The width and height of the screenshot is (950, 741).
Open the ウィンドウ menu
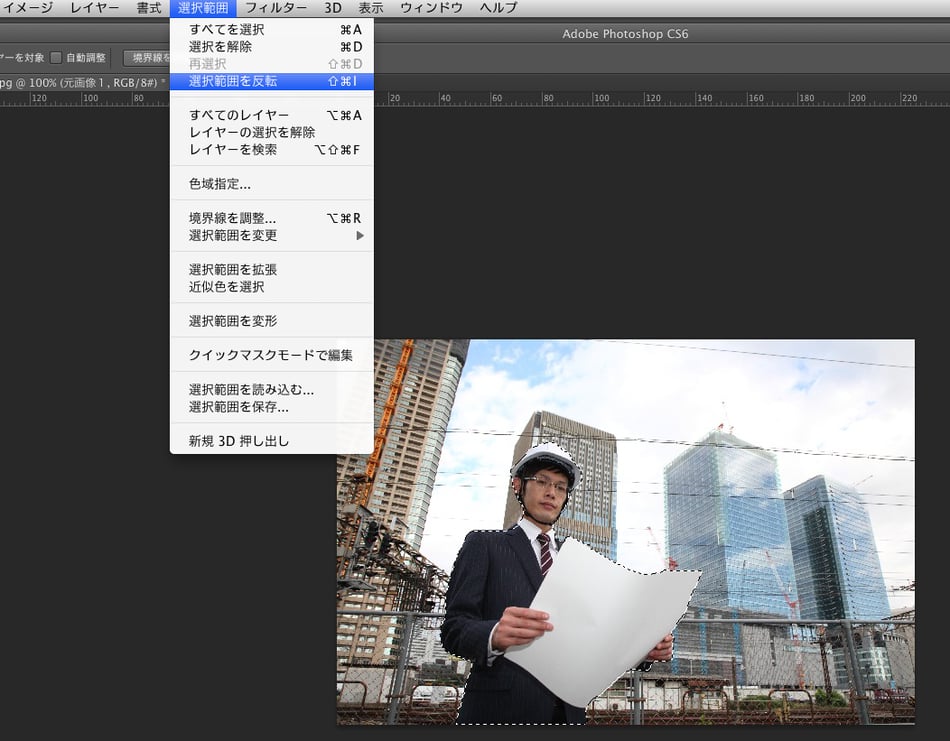tap(431, 8)
